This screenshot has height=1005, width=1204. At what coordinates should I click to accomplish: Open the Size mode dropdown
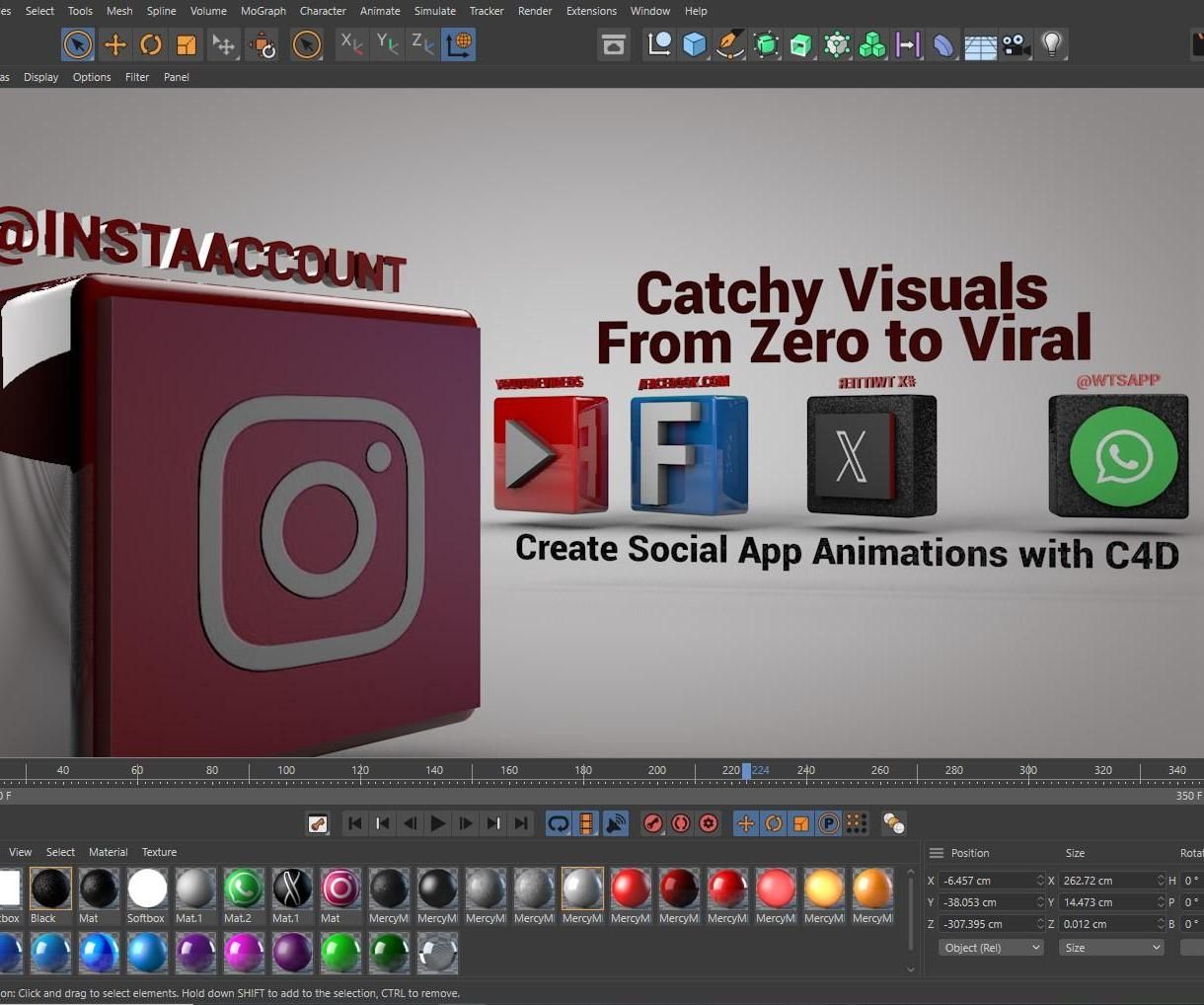pos(1111,948)
